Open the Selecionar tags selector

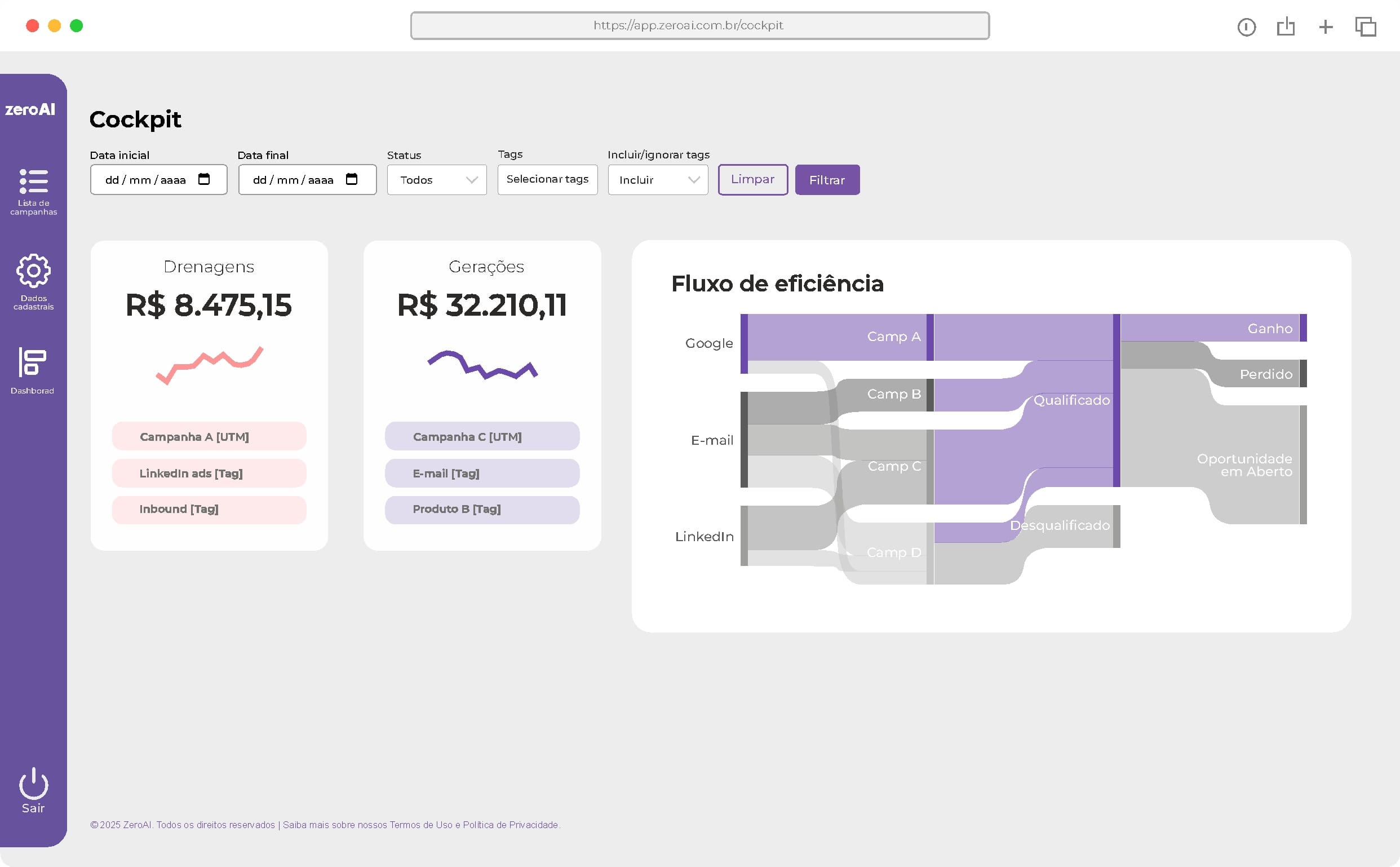547,179
